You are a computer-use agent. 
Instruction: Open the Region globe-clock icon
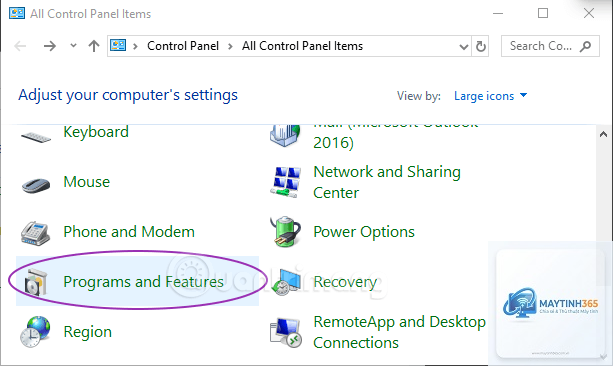pyautogui.click(x=35, y=332)
